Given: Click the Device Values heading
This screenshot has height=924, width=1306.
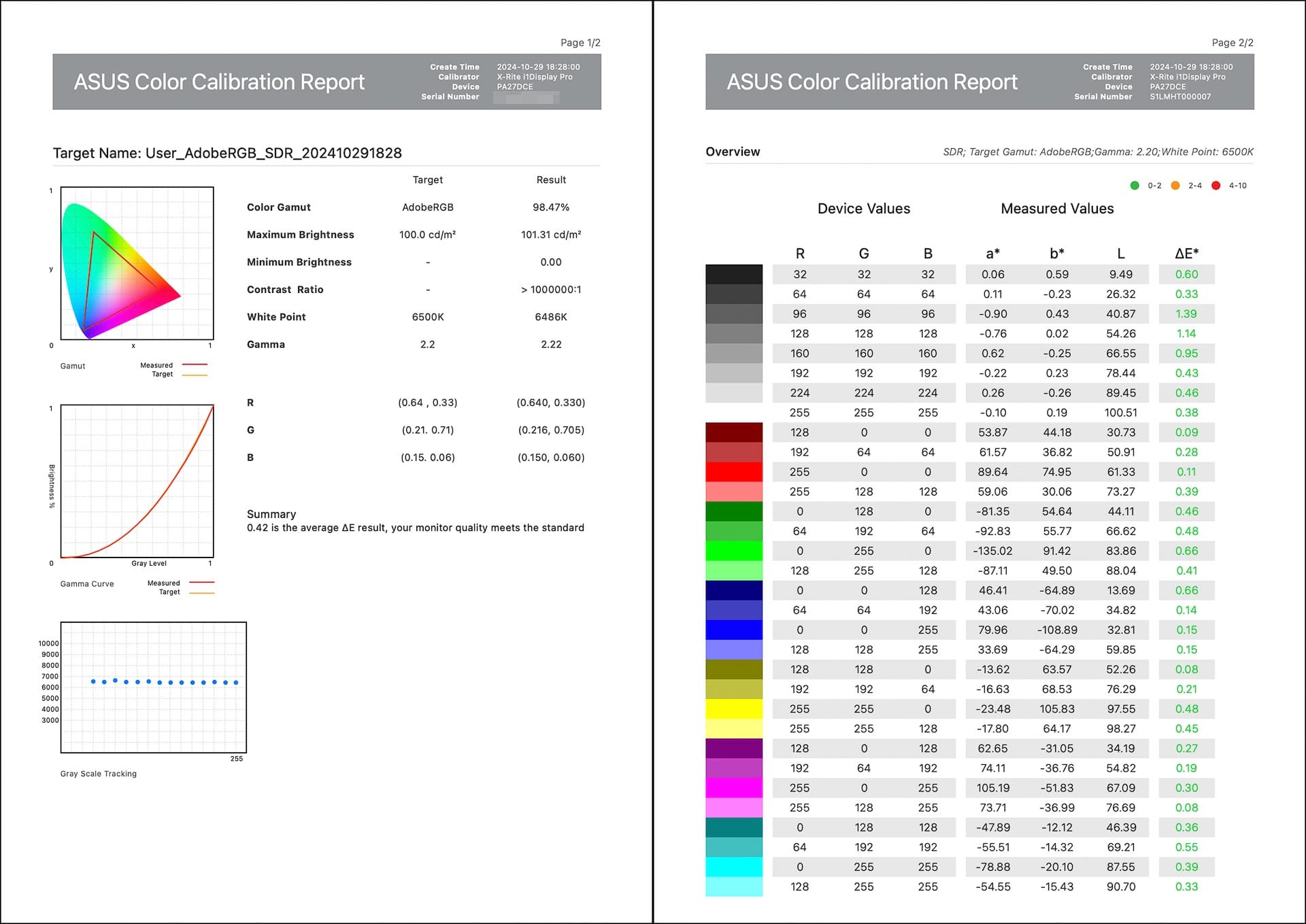Looking at the screenshot, I should (x=863, y=209).
